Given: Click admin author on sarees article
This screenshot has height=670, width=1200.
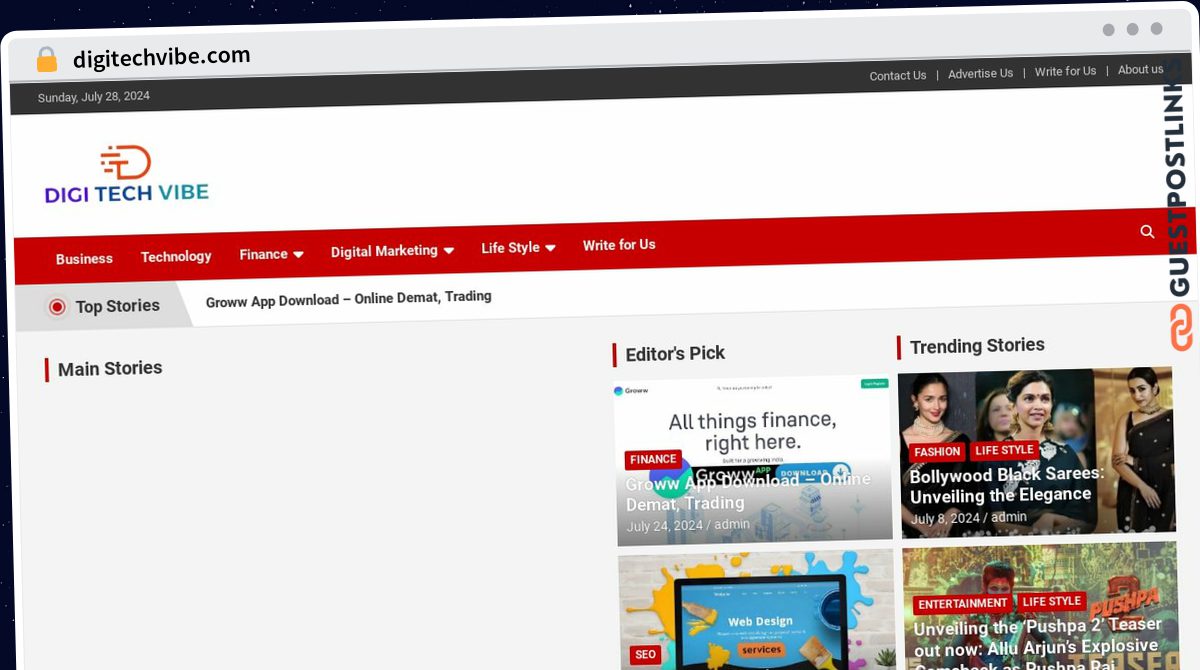Looking at the screenshot, I should point(1009,517).
